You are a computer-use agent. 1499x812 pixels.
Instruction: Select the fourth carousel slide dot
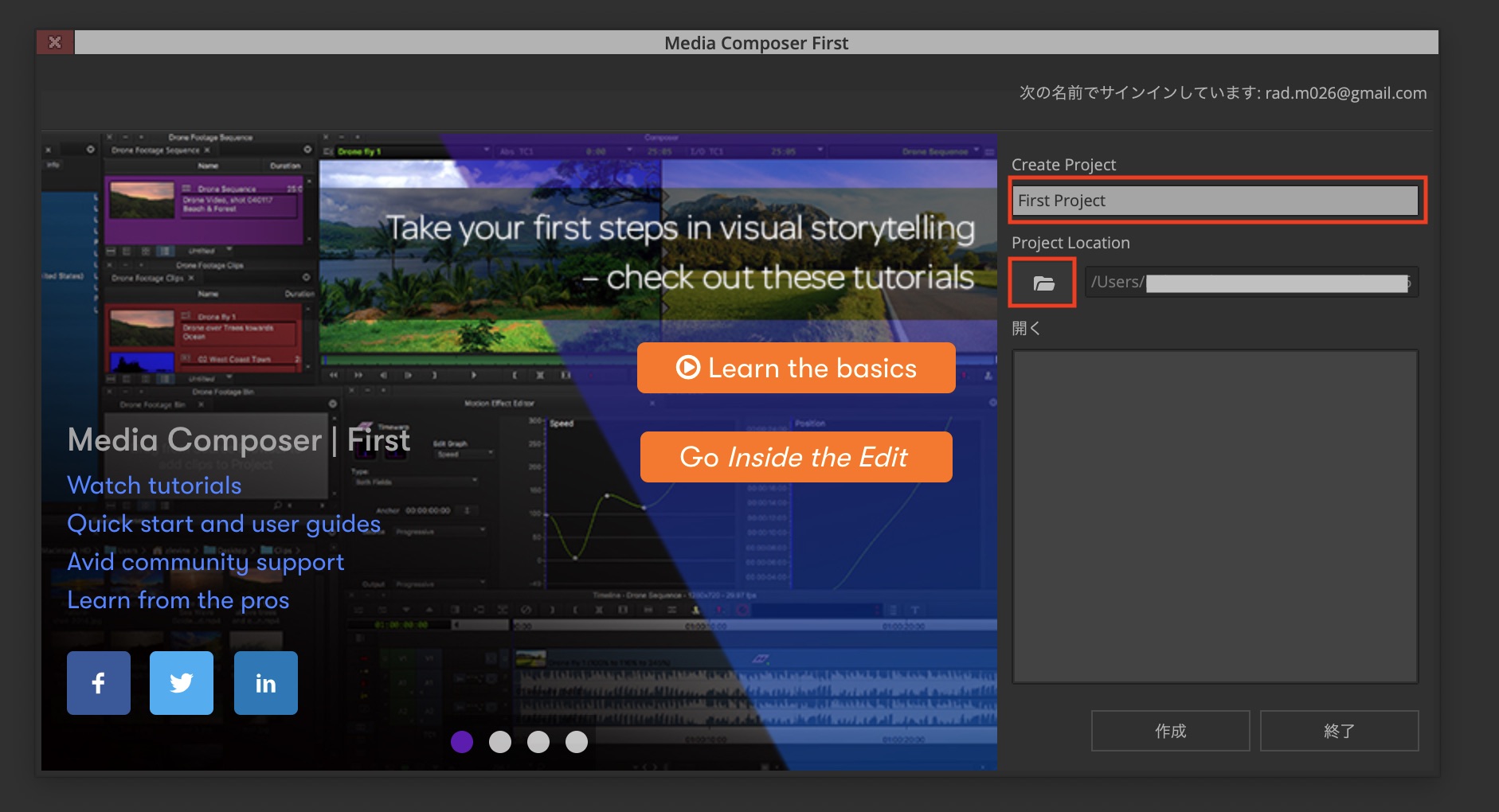click(x=577, y=742)
